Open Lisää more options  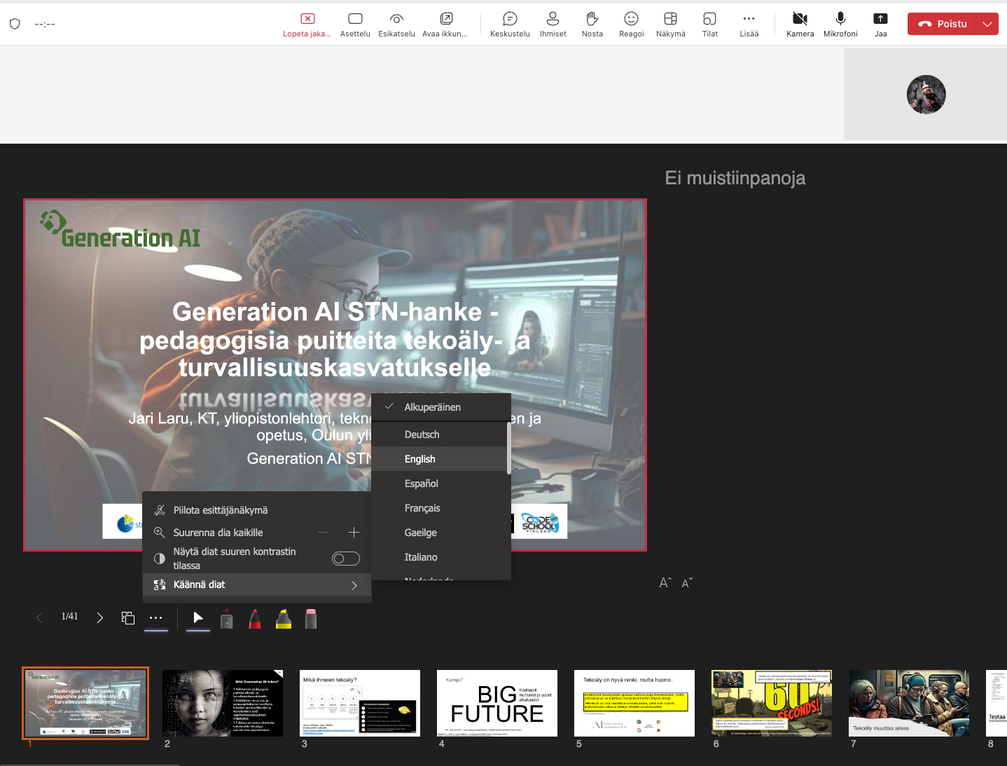(749, 24)
